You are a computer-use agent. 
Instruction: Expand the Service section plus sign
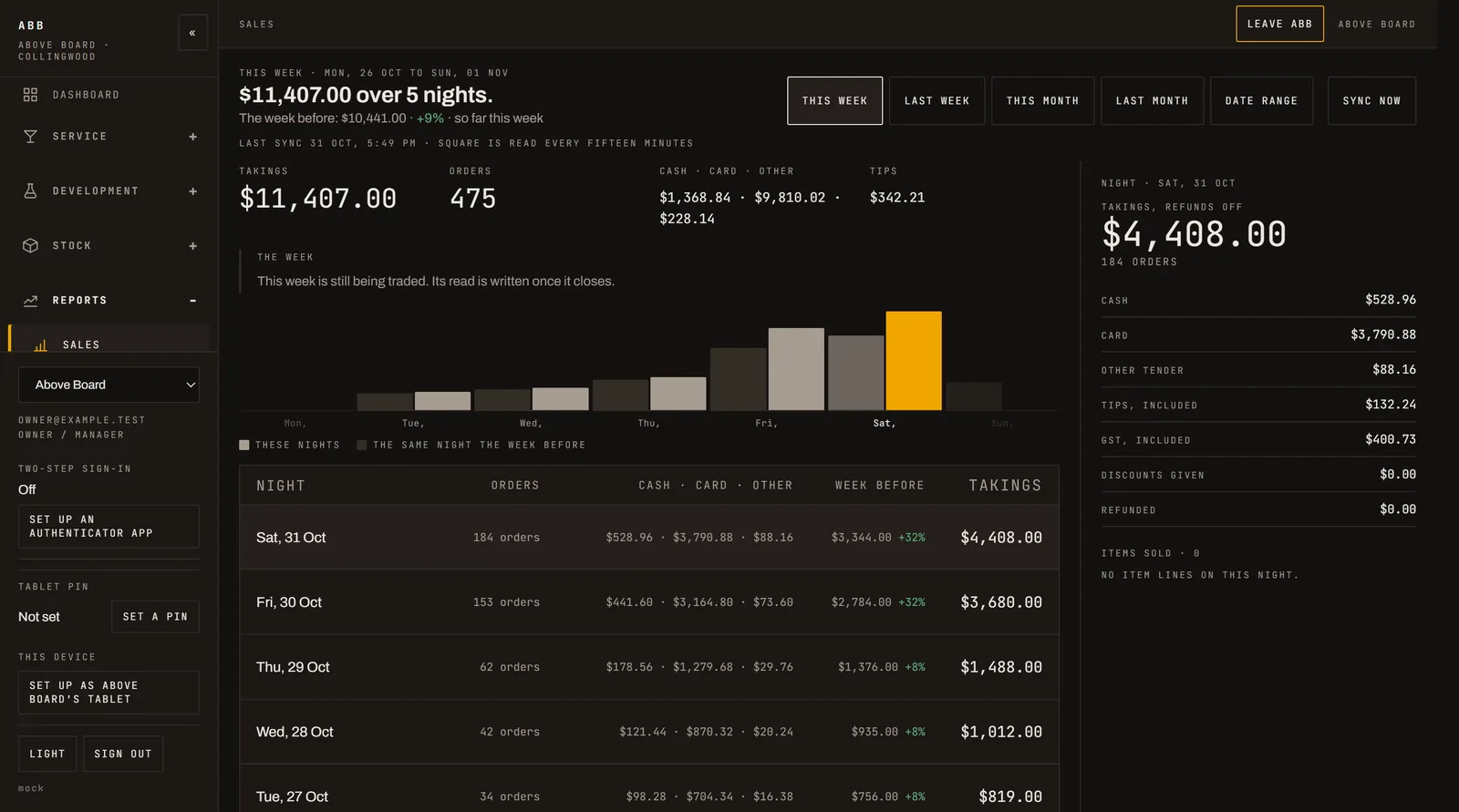192,137
